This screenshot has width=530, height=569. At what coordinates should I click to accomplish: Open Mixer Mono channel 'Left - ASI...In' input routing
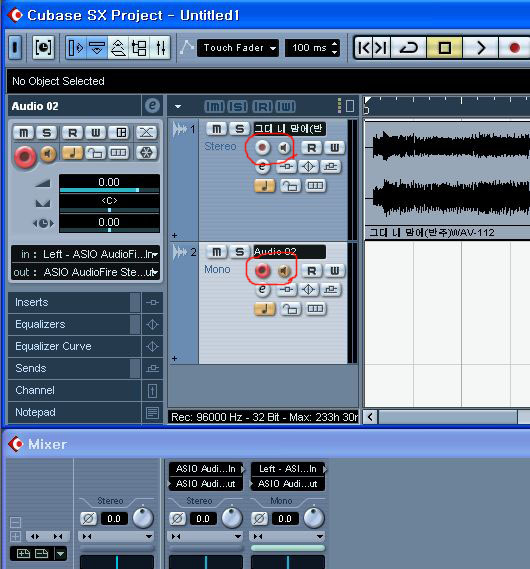coord(288,469)
